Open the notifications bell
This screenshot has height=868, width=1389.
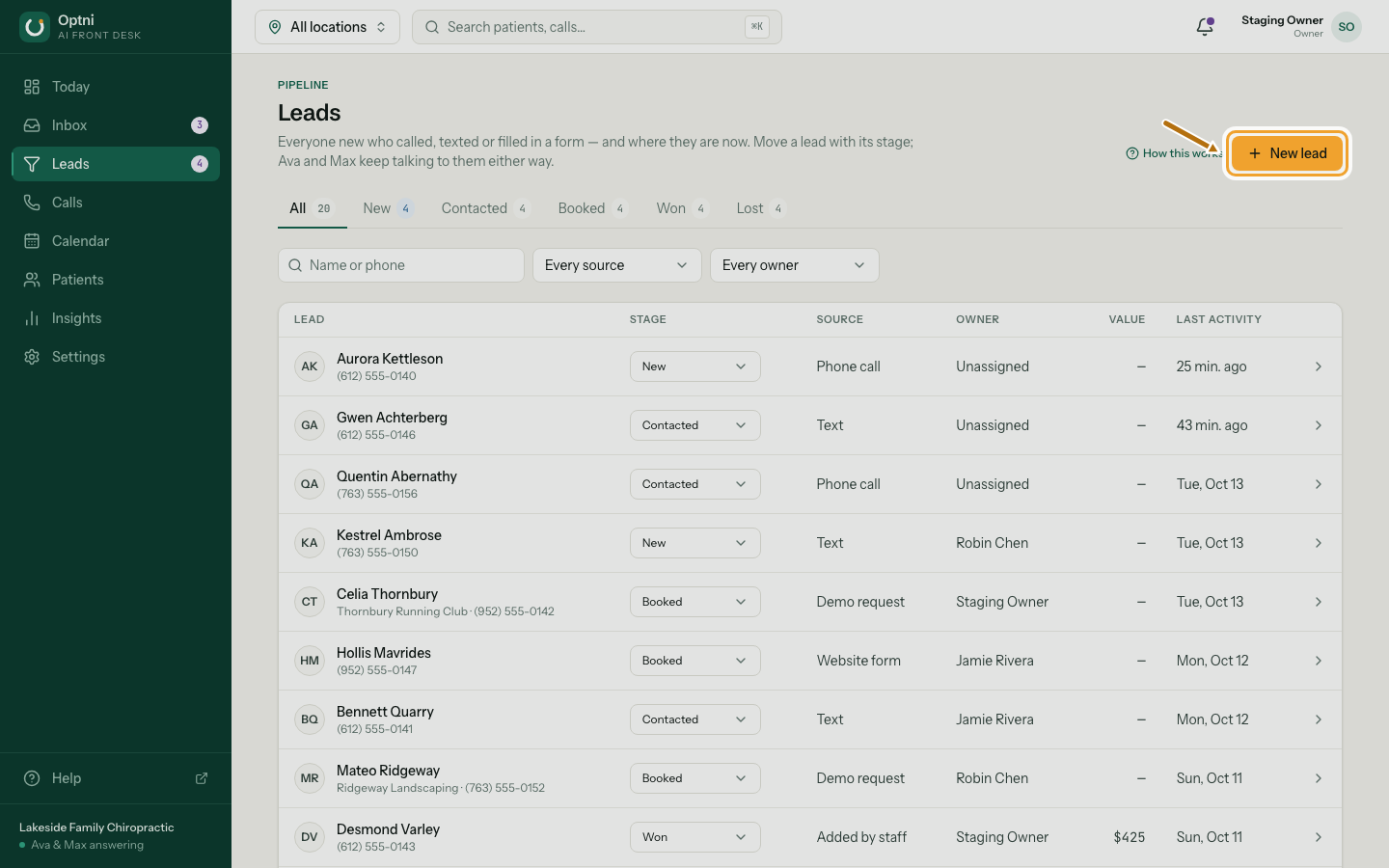click(x=1205, y=27)
